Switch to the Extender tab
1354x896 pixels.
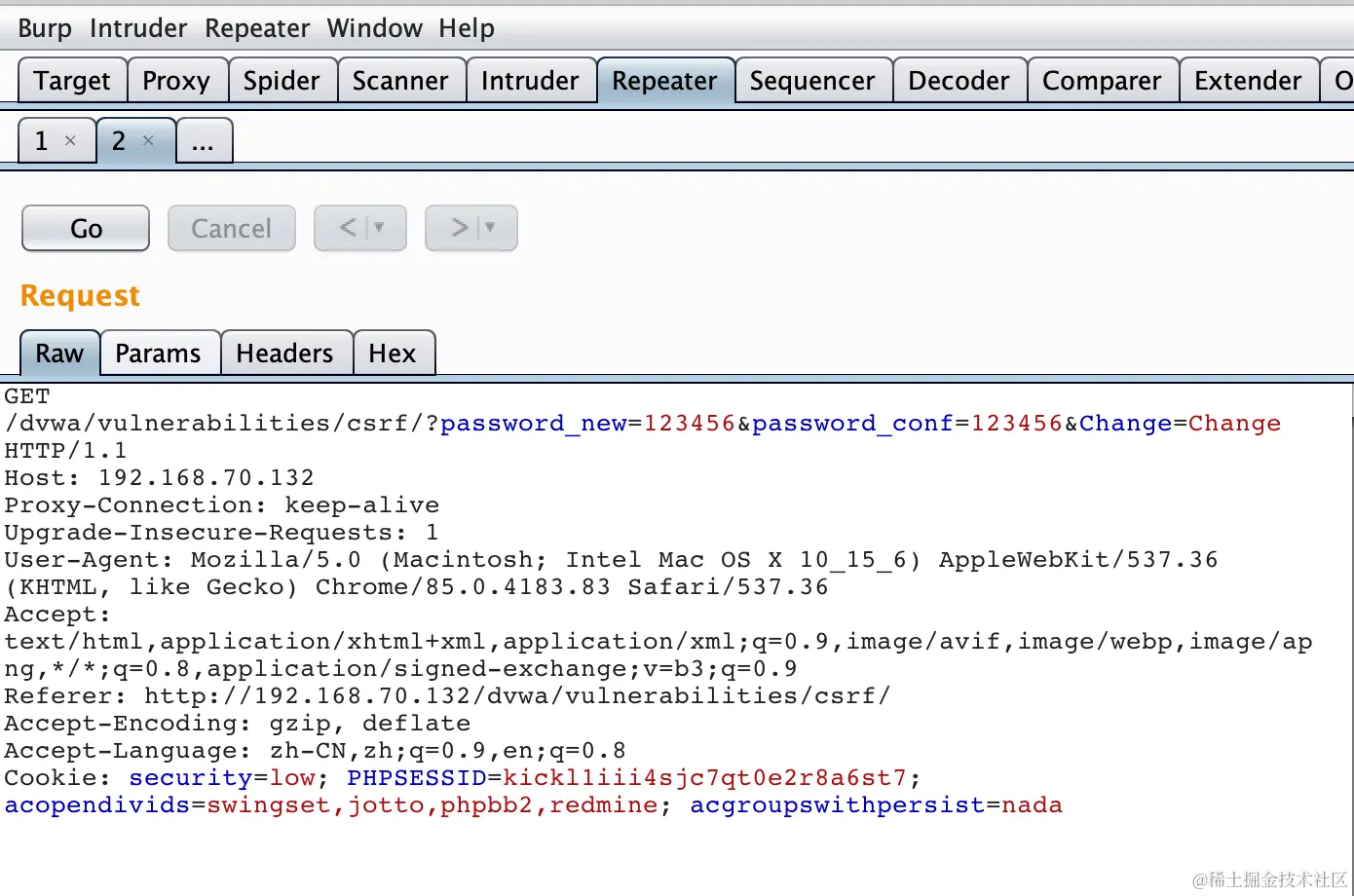click(1248, 80)
